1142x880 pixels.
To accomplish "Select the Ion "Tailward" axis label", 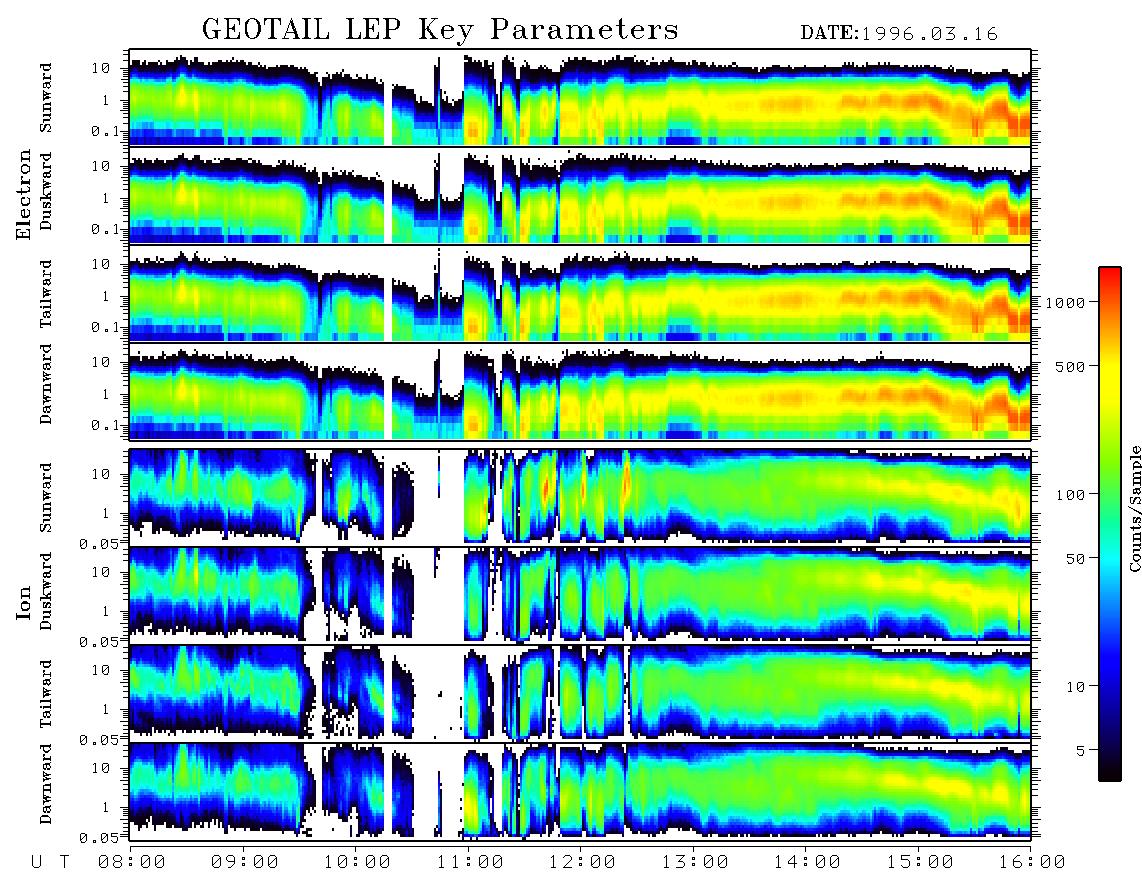I will tap(46, 694).
